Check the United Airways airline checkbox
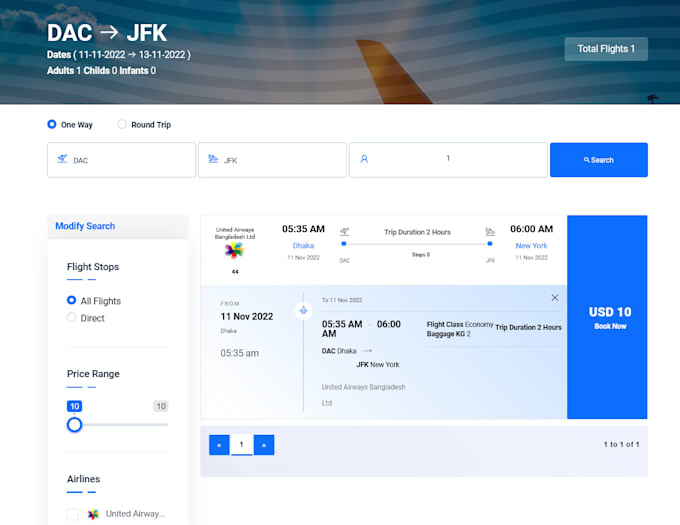This screenshot has height=525, width=680. click(x=73, y=514)
